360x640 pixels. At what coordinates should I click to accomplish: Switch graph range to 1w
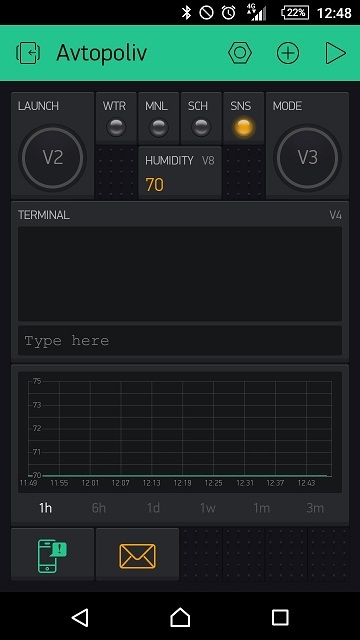[x=207, y=508]
